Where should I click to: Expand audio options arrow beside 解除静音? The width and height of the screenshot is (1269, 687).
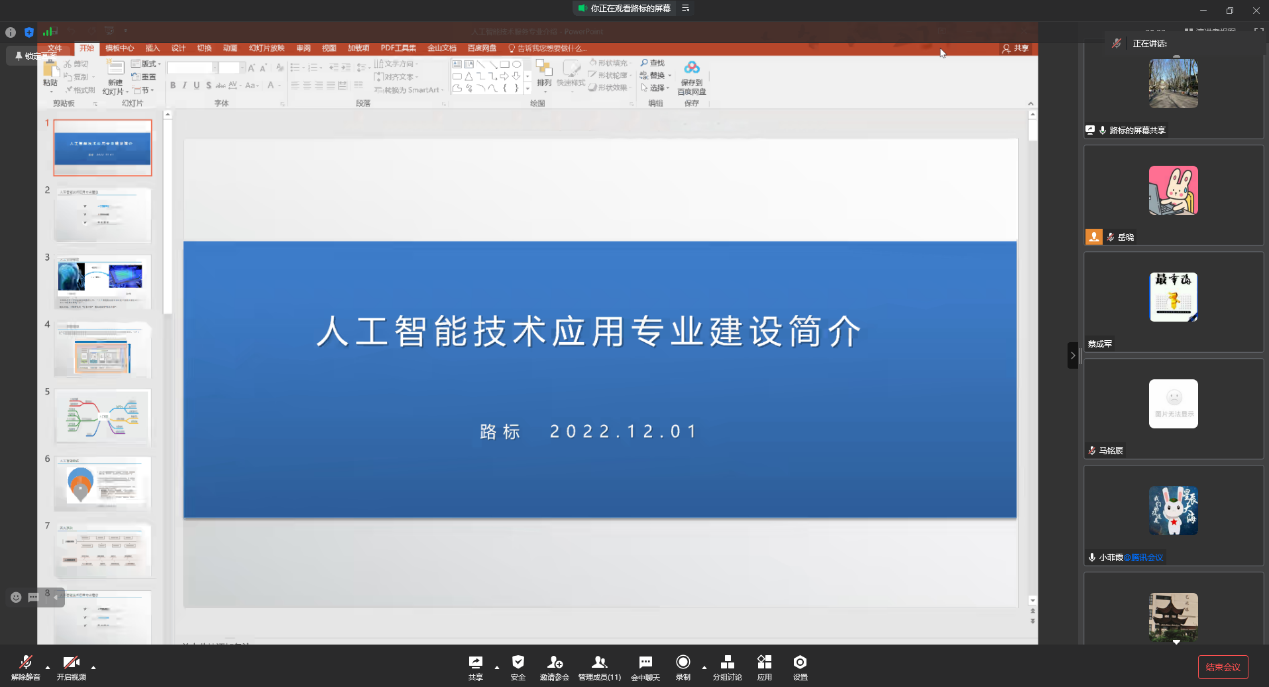47,667
